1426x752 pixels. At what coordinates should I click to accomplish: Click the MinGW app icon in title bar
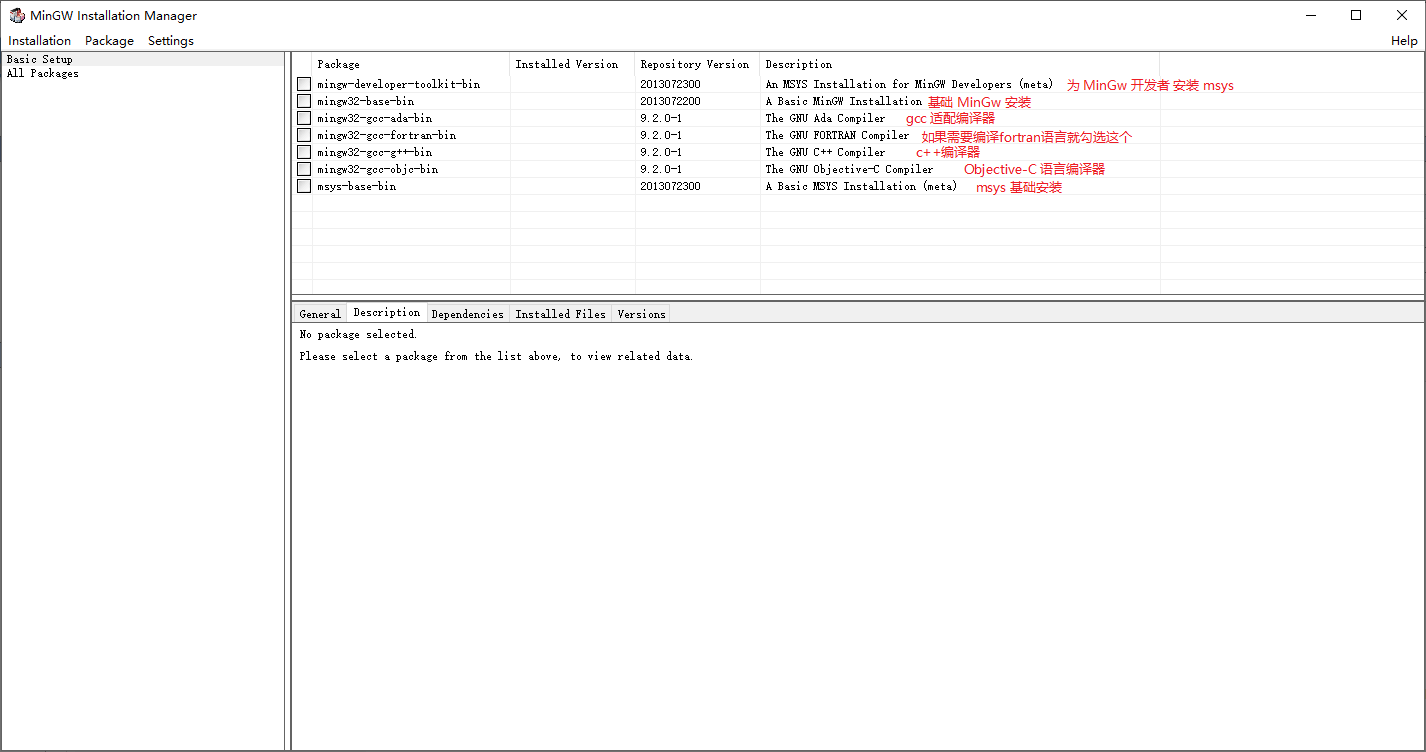pyautogui.click(x=16, y=15)
